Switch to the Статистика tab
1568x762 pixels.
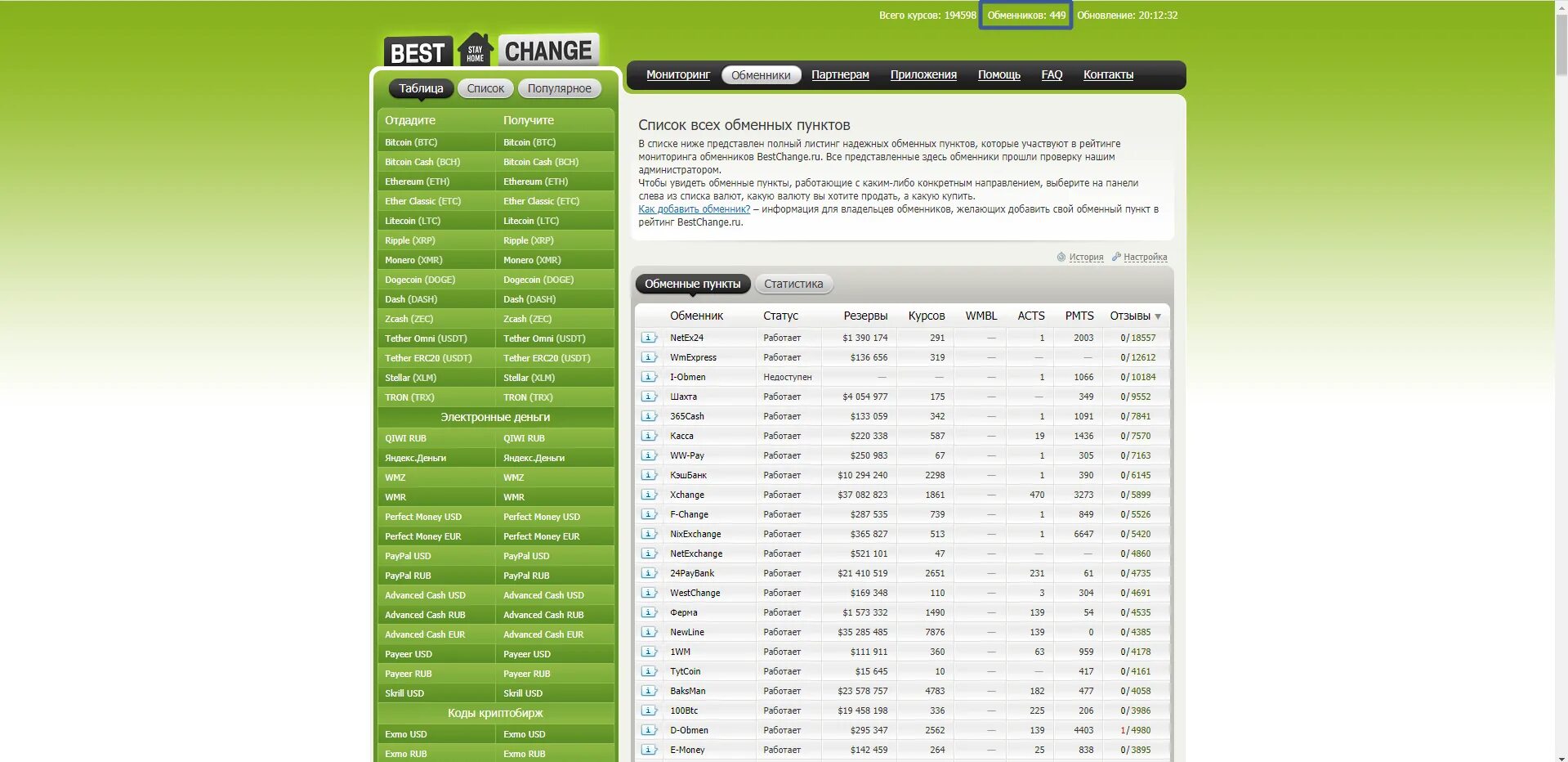[x=793, y=284]
